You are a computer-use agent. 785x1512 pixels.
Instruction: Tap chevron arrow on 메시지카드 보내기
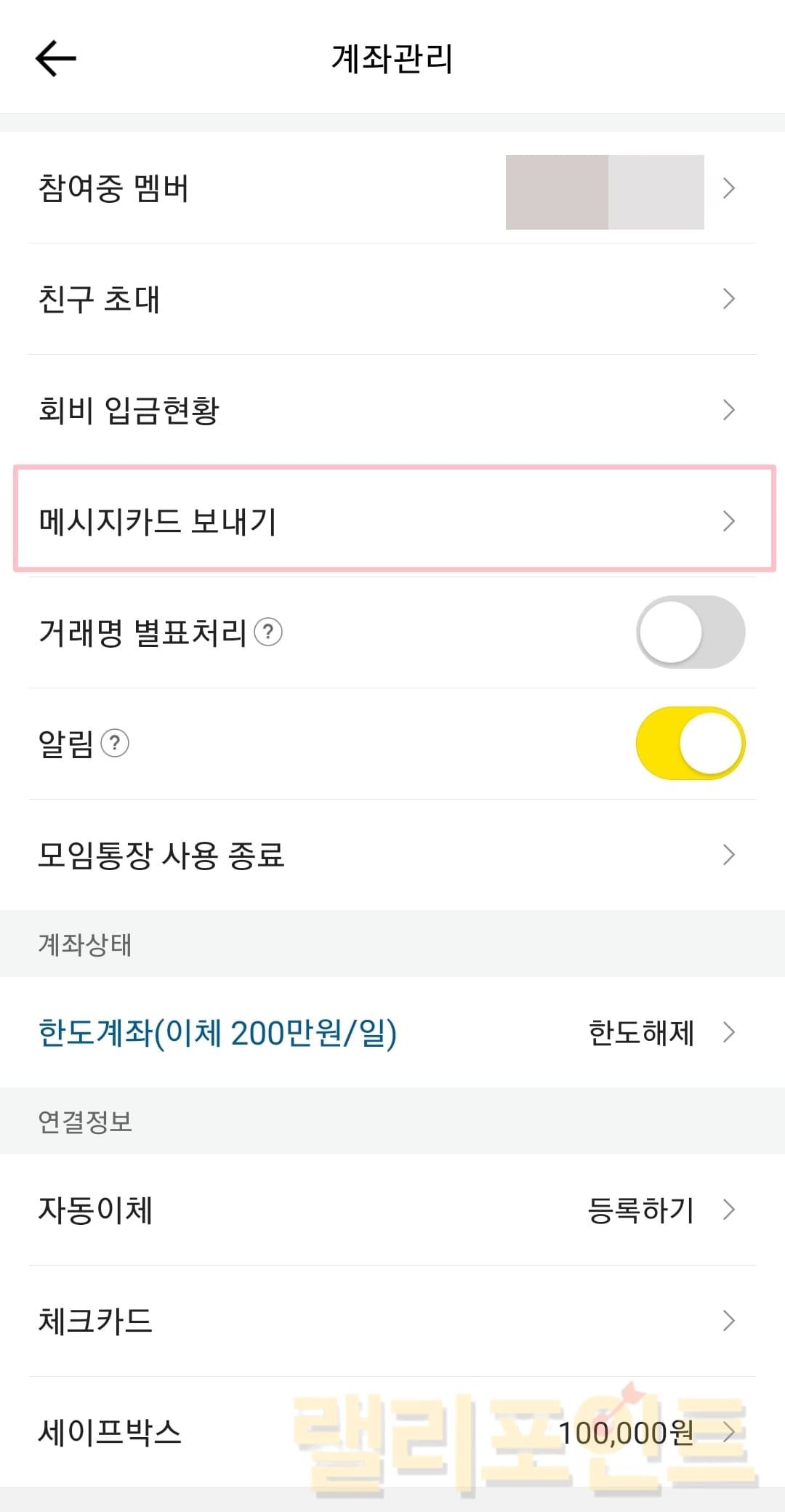point(729,521)
